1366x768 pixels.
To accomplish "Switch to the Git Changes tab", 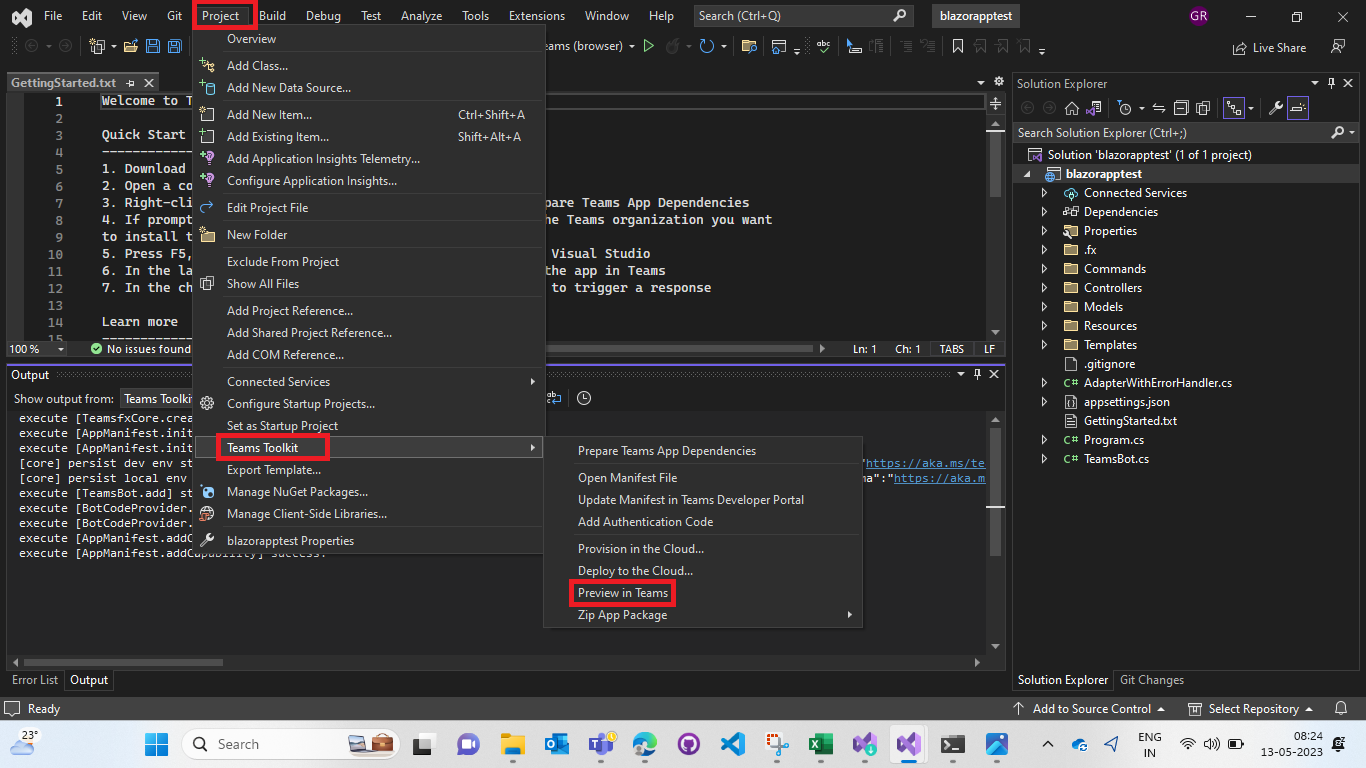I will [x=1152, y=680].
